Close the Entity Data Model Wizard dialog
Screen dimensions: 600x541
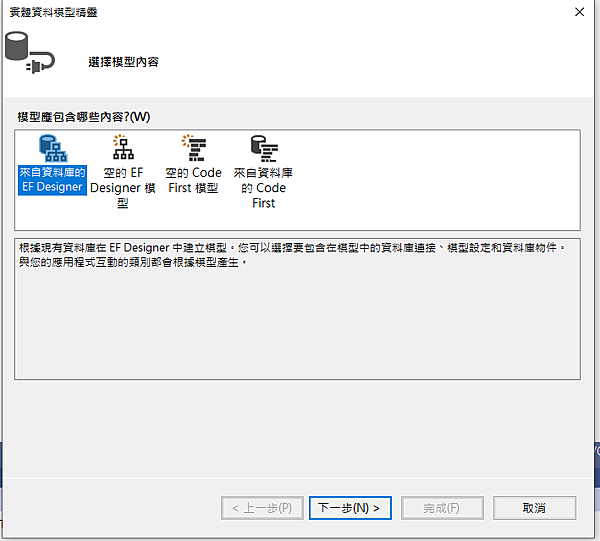click(x=579, y=12)
